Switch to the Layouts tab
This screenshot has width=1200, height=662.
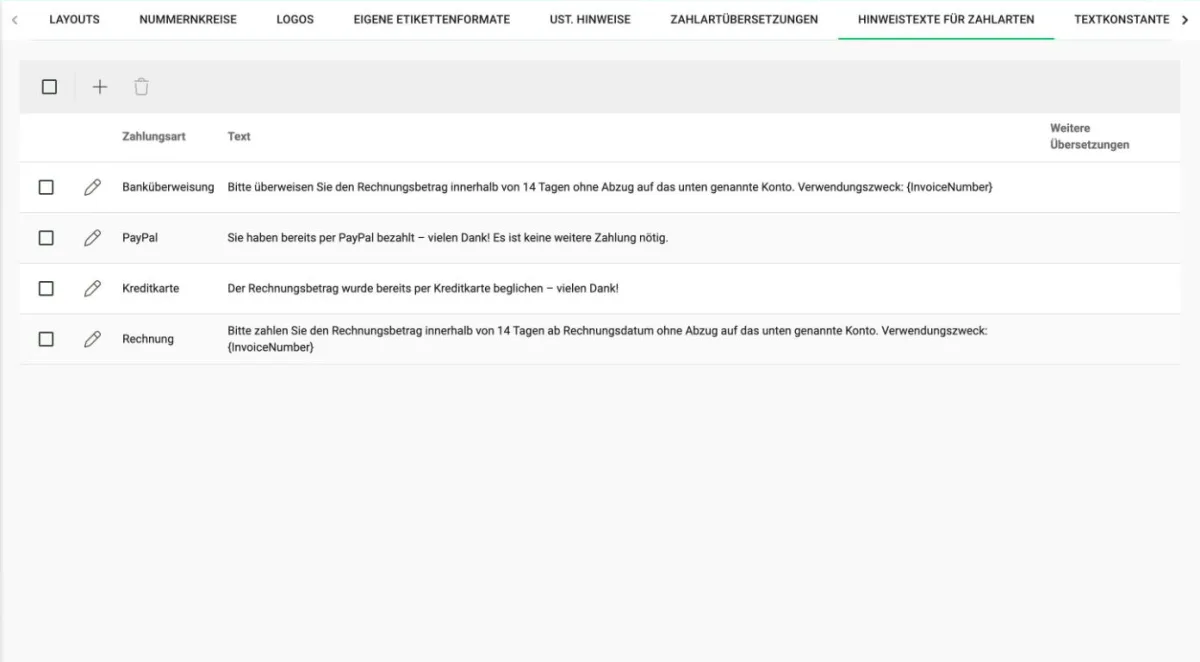click(x=74, y=20)
